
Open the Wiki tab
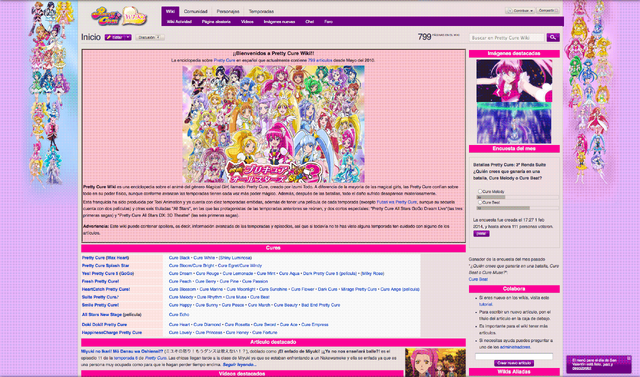pos(170,11)
